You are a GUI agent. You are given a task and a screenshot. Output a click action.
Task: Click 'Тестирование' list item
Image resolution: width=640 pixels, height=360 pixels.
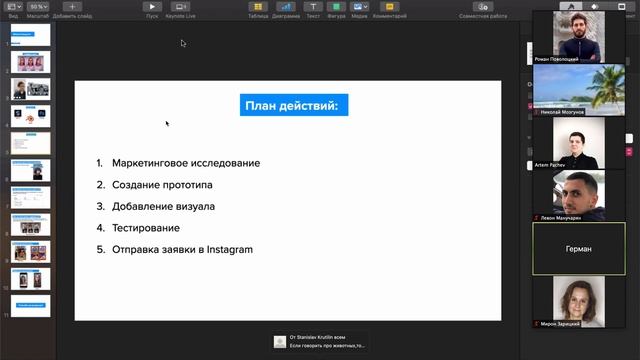point(146,228)
